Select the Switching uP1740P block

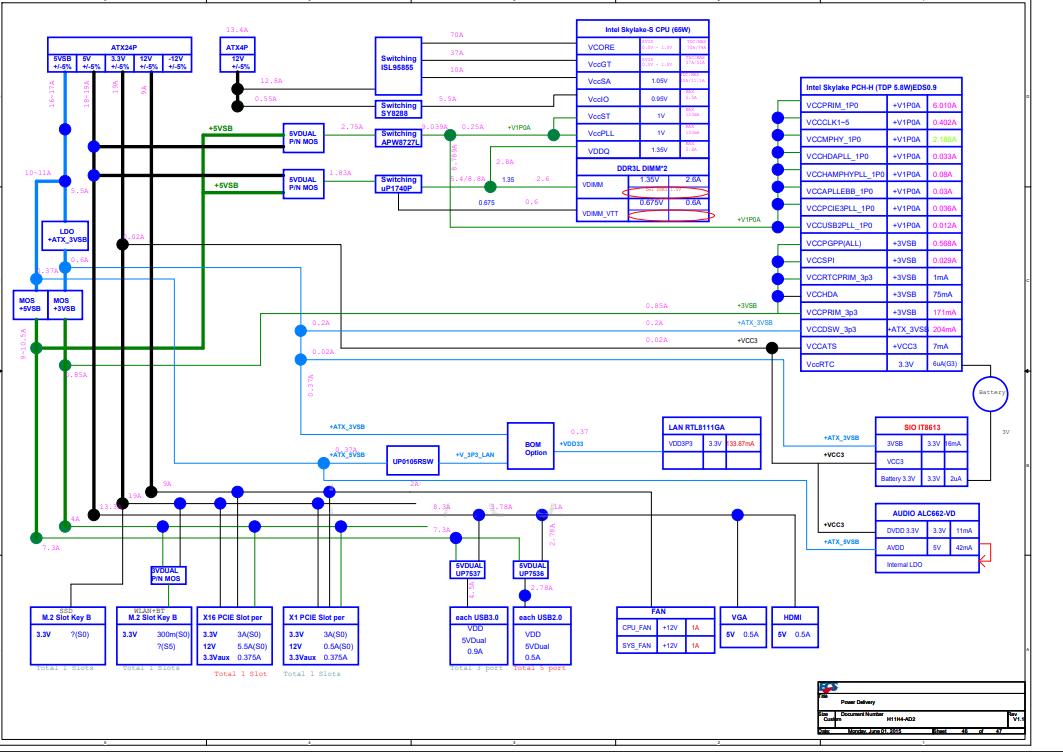coord(398,184)
